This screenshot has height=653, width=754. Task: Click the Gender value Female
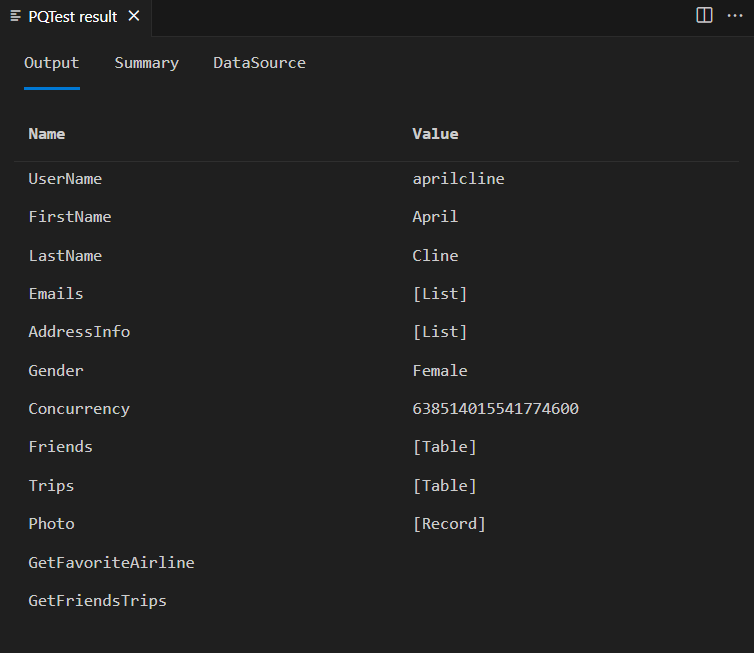click(x=440, y=371)
